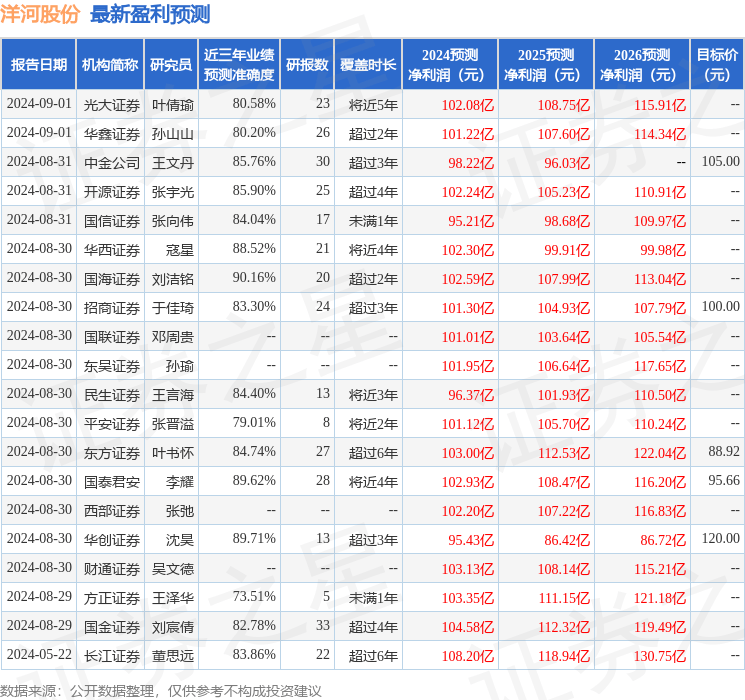Select the 中金公司 institution cell
745x700 pixels.
[112, 163]
